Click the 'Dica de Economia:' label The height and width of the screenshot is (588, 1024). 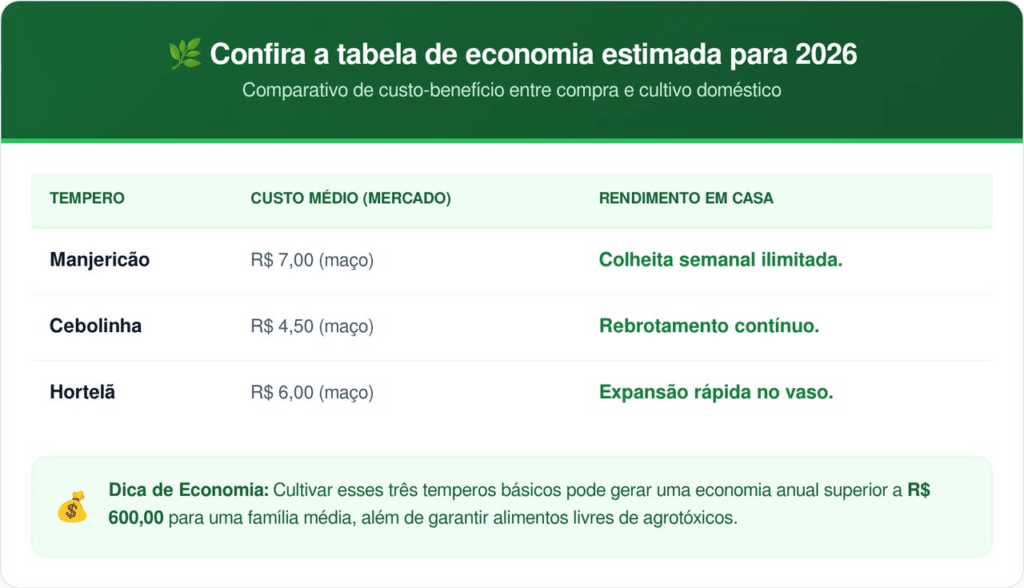point(188,492)
